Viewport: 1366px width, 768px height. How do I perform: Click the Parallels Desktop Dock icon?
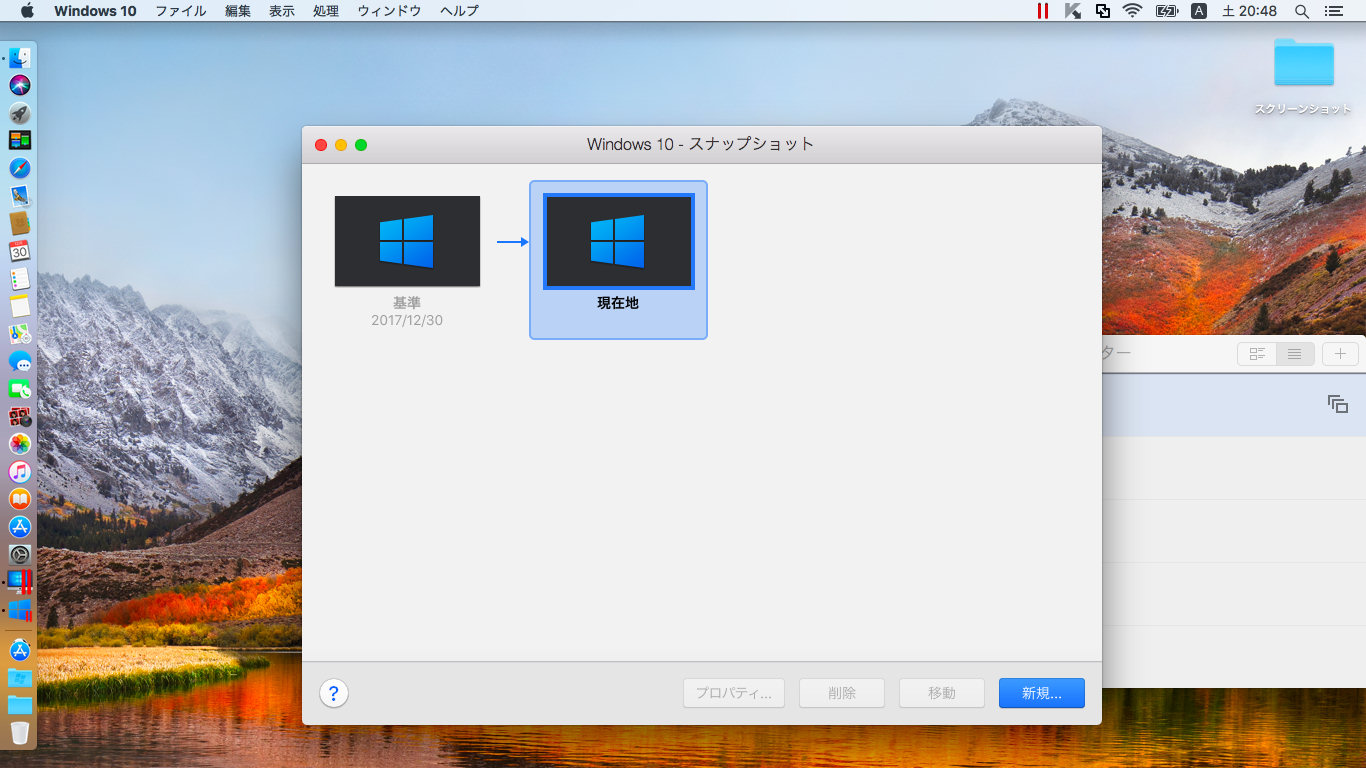point(20,581)
